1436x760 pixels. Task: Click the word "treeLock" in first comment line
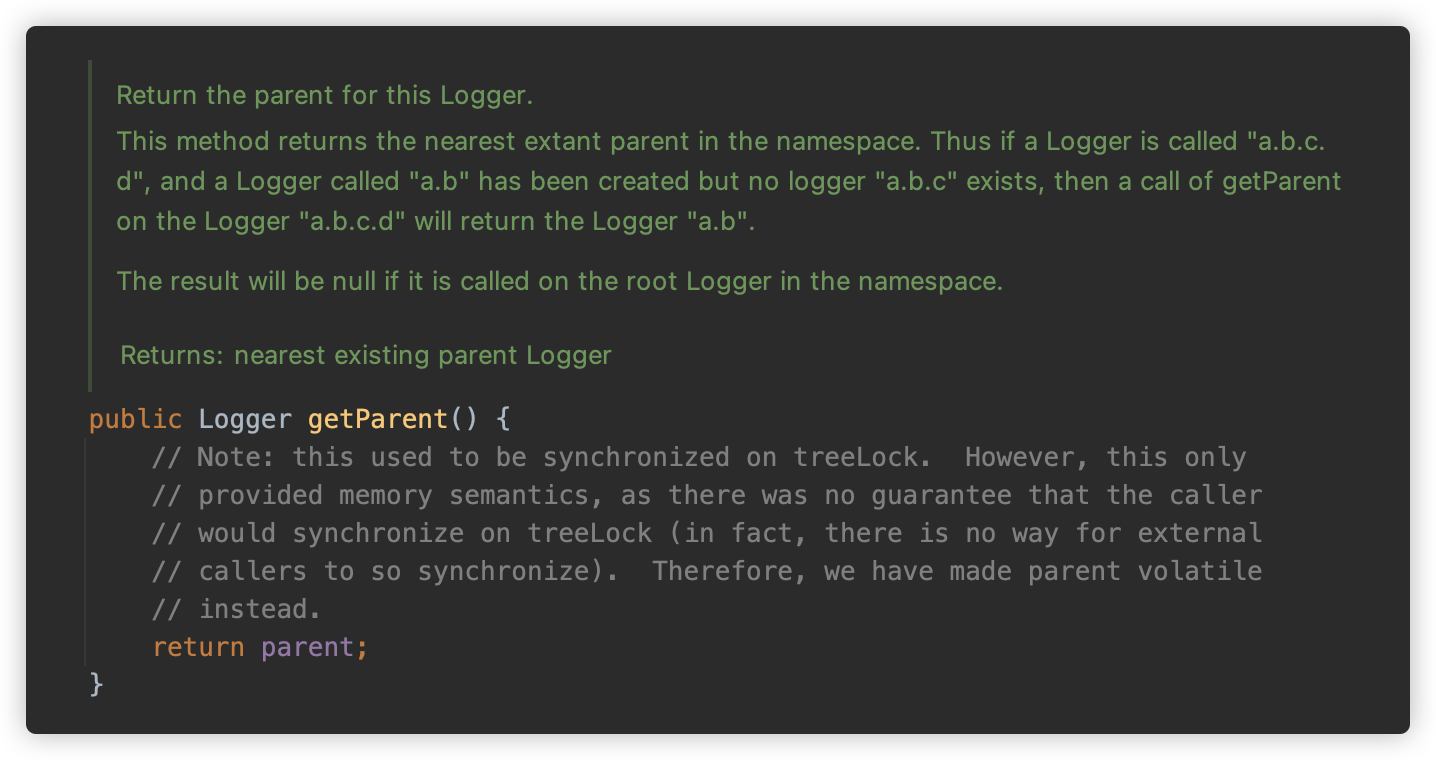[856, 457]
